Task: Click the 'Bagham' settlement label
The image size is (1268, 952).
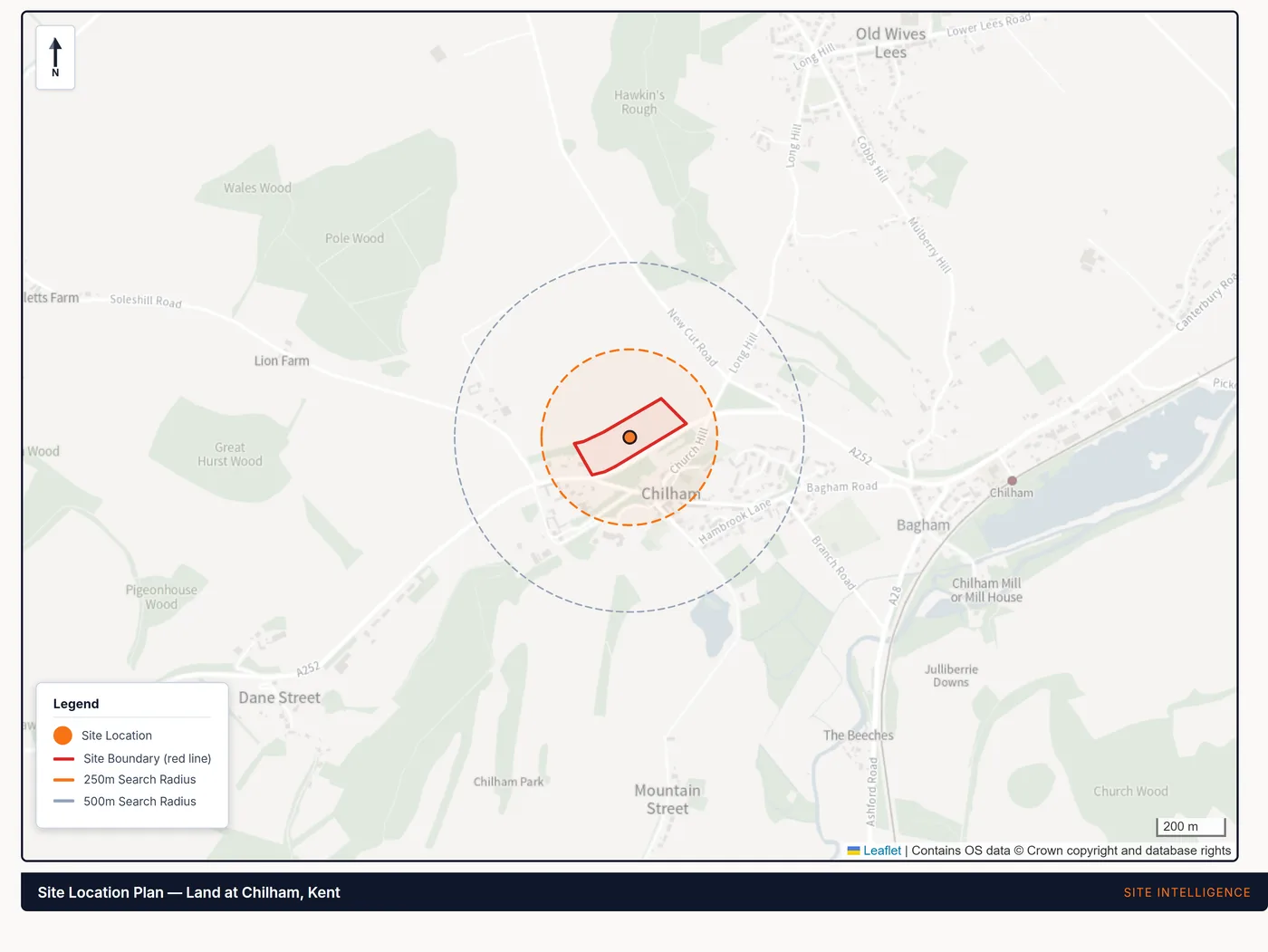Action: 923,525
